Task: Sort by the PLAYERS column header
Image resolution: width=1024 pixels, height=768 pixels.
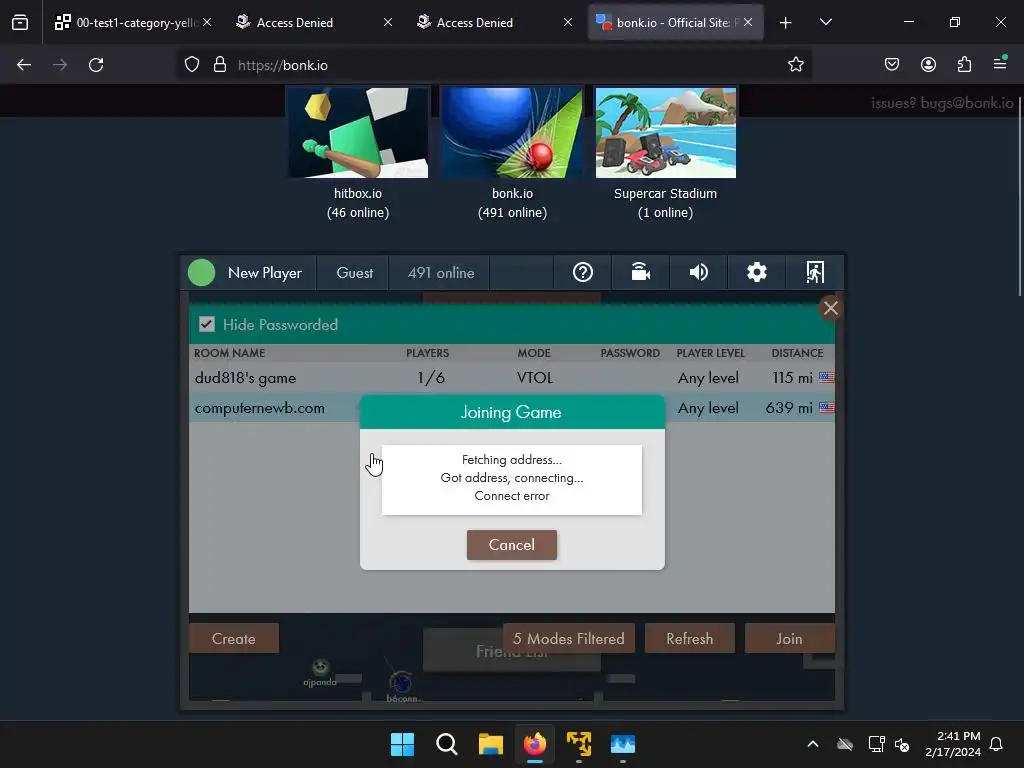Action: pos(427,353)
